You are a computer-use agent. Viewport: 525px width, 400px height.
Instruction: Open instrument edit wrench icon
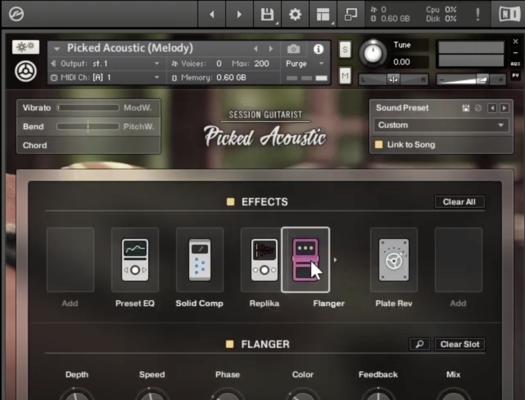(x=25, y=47)
